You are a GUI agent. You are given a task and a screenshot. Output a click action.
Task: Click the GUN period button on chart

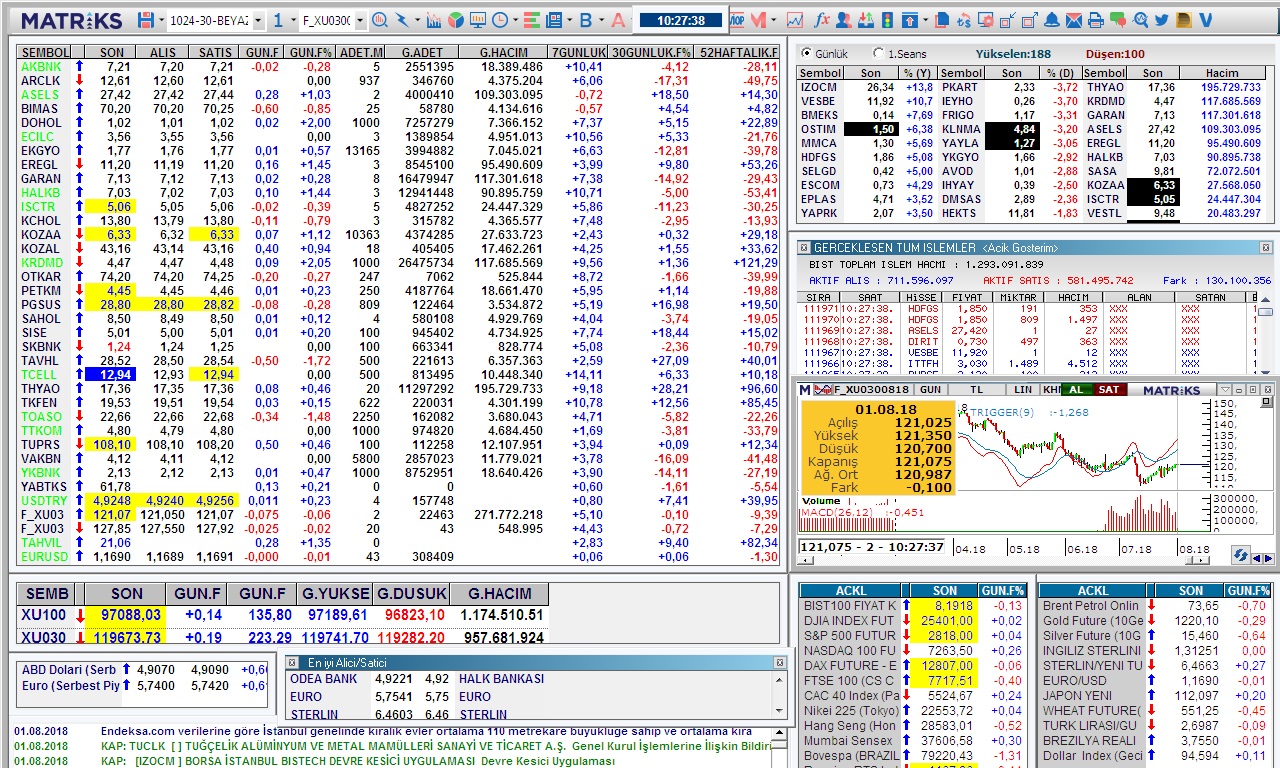[x=930, y=389]
